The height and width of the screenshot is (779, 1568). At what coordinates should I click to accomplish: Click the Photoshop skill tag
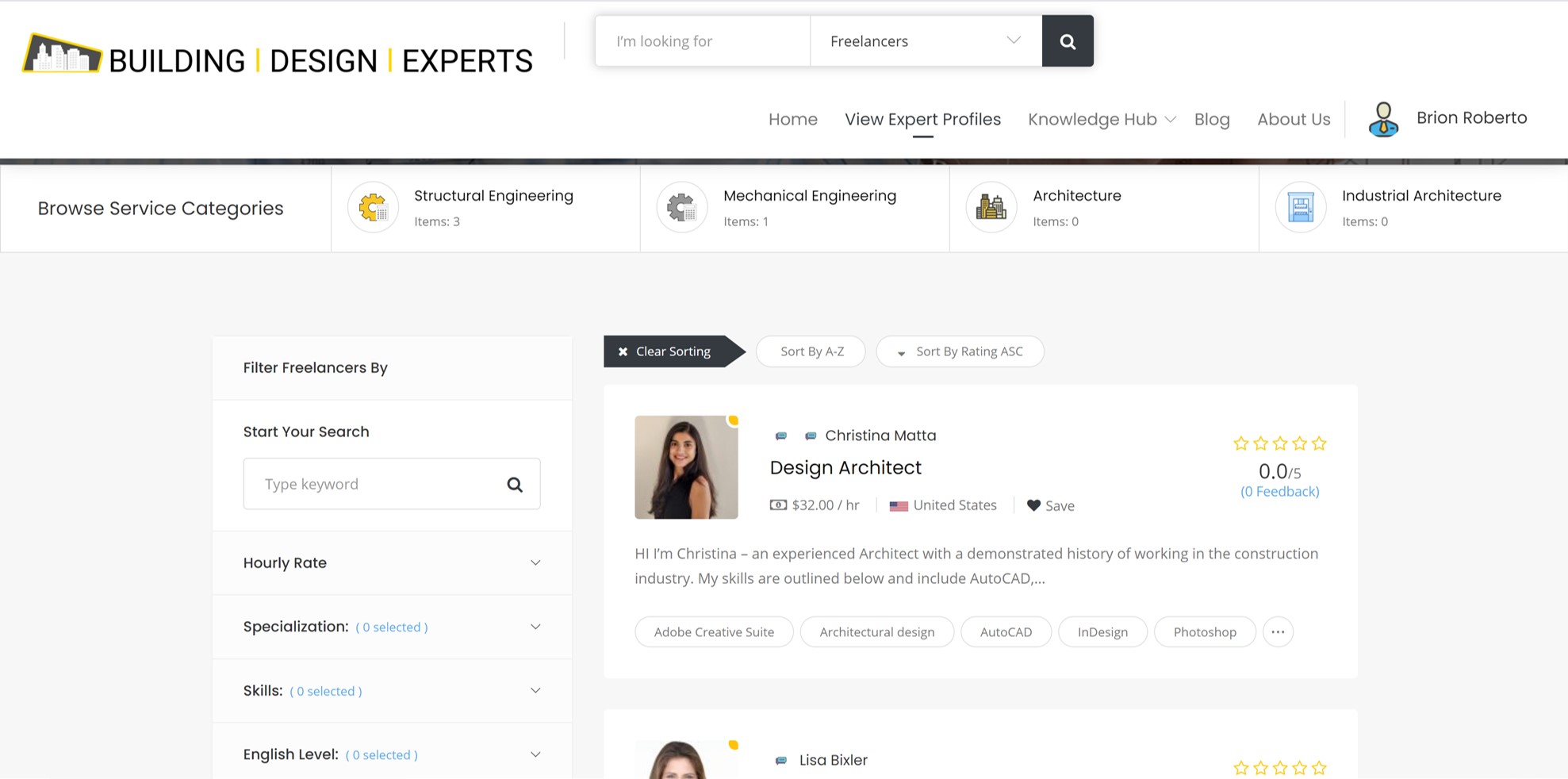pos(1205,632)
